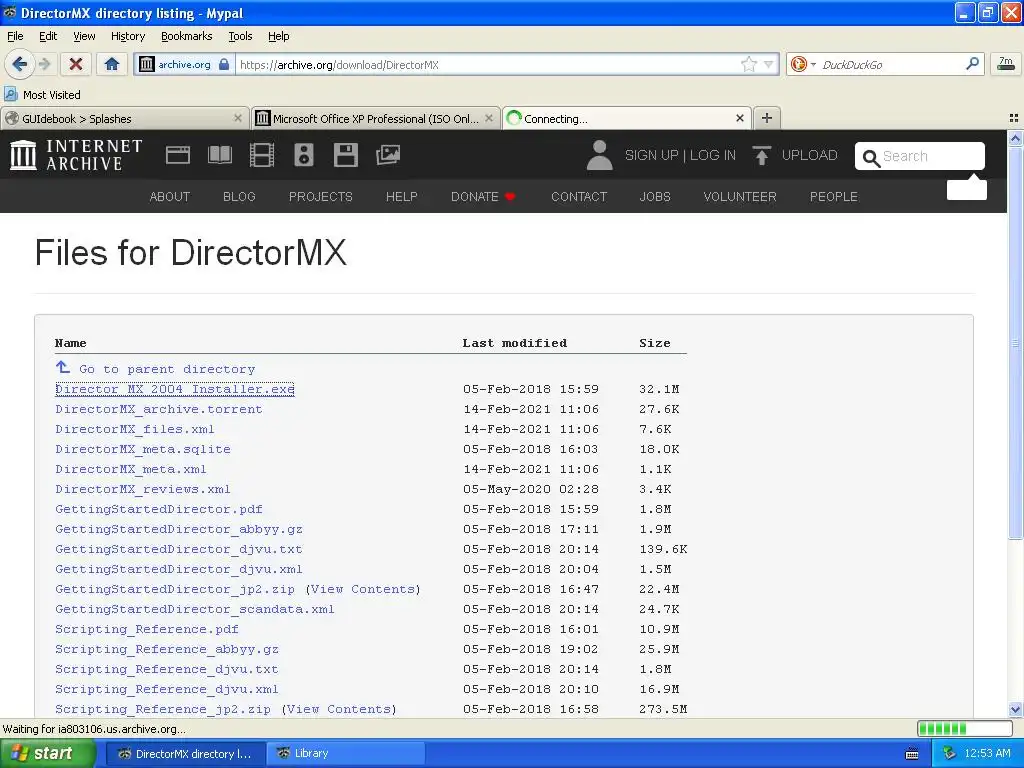Click the PROJECTS navigation link

pyautogui.click(x=321, y=197)
